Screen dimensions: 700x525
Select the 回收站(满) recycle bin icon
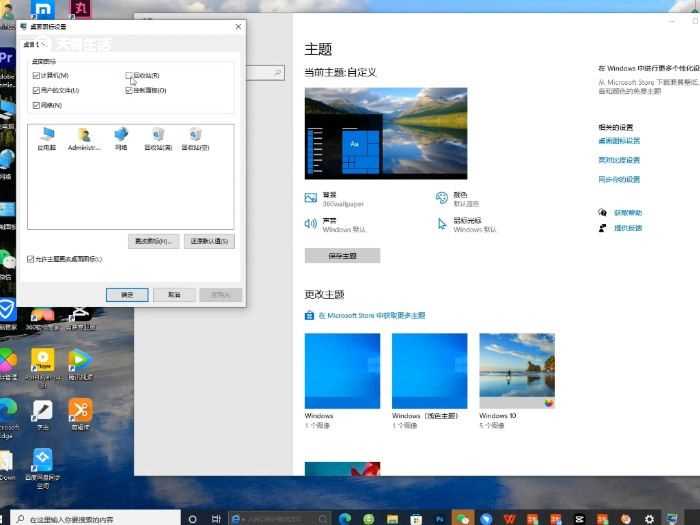tap(158, 136)
